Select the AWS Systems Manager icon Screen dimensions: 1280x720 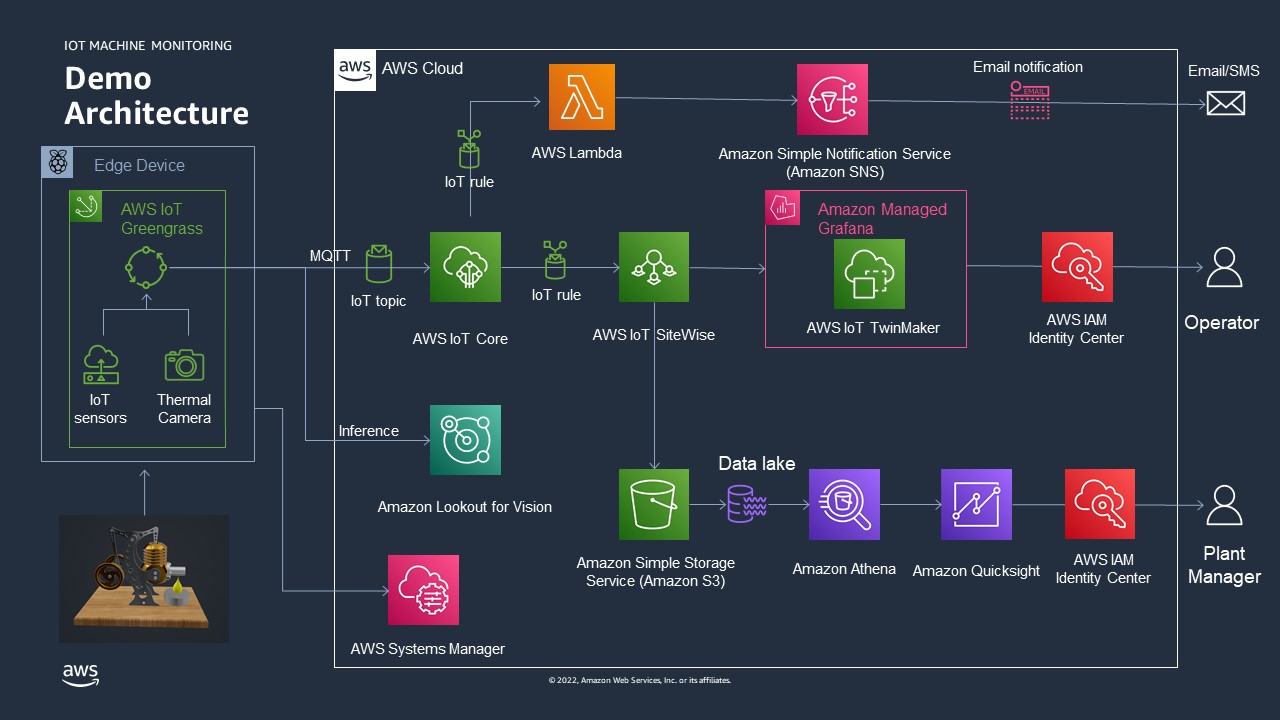tap(424, 590)
